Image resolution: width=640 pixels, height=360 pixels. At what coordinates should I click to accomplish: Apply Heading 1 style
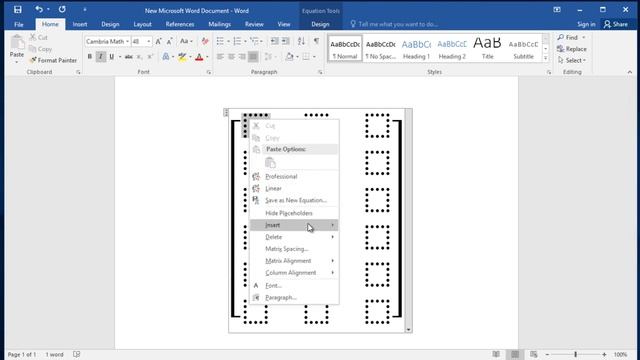coord(416,49)
